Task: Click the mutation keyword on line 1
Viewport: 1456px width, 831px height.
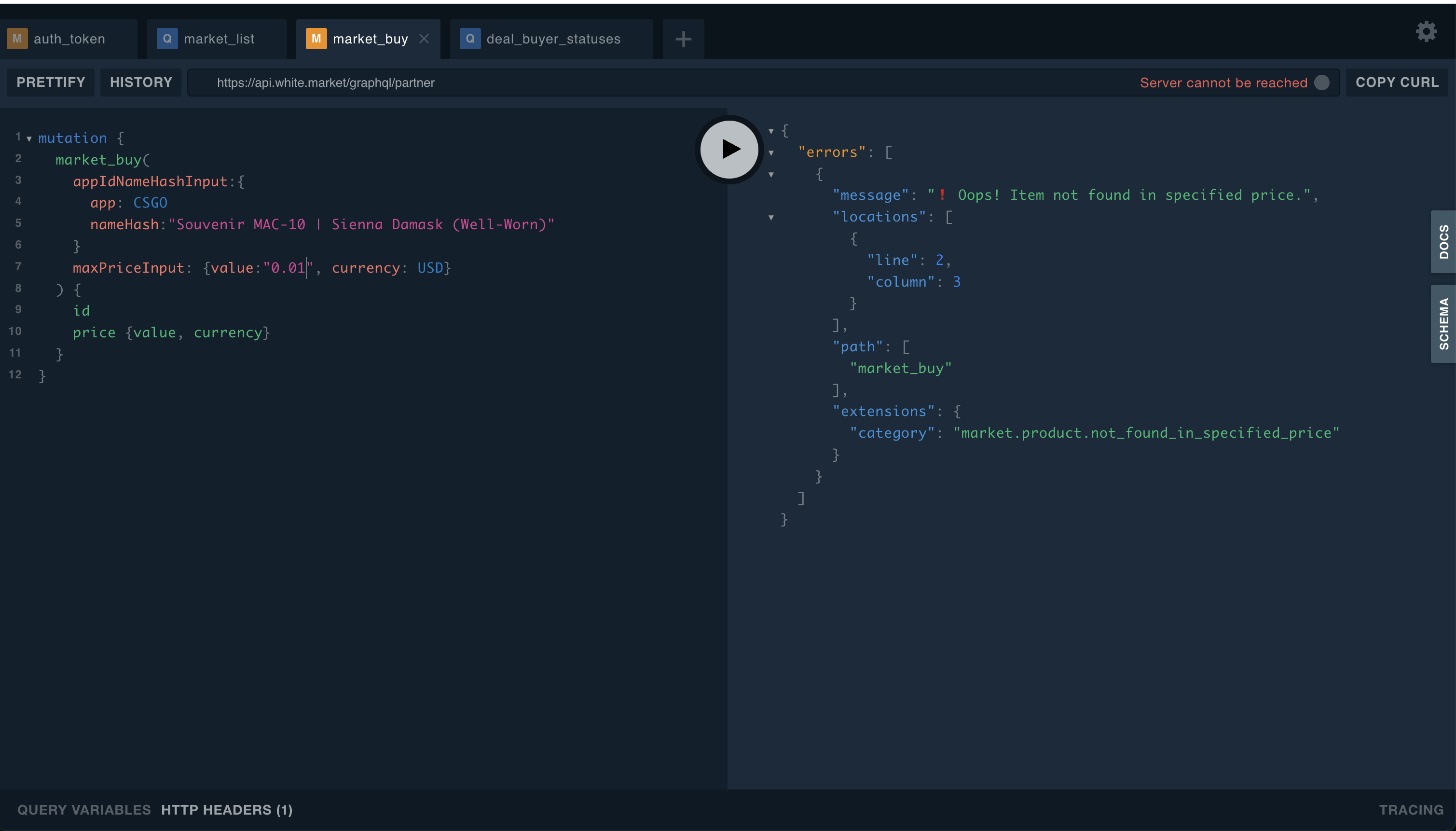Action: [x=72, y=138]
